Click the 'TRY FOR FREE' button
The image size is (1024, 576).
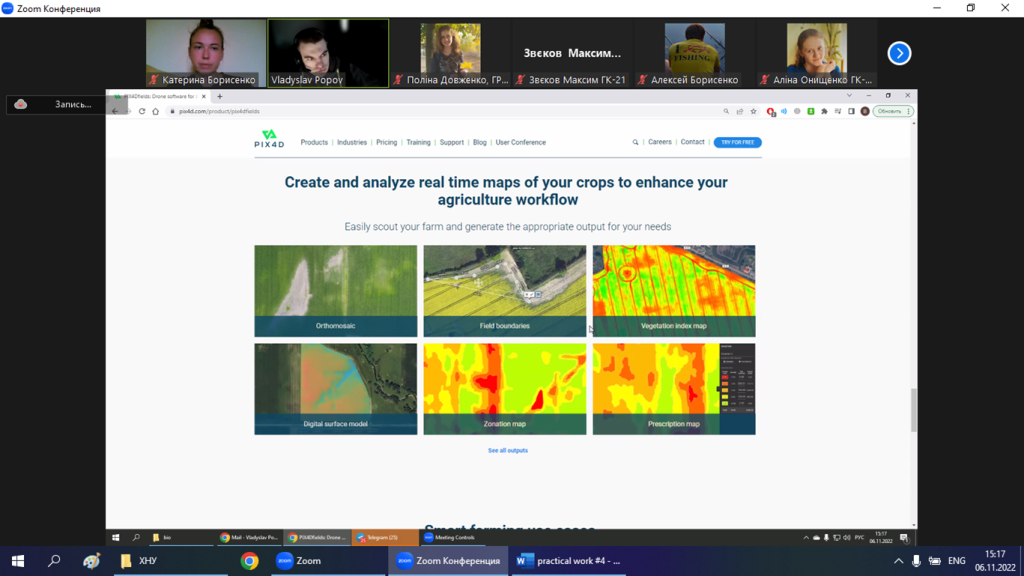point(737,142)
